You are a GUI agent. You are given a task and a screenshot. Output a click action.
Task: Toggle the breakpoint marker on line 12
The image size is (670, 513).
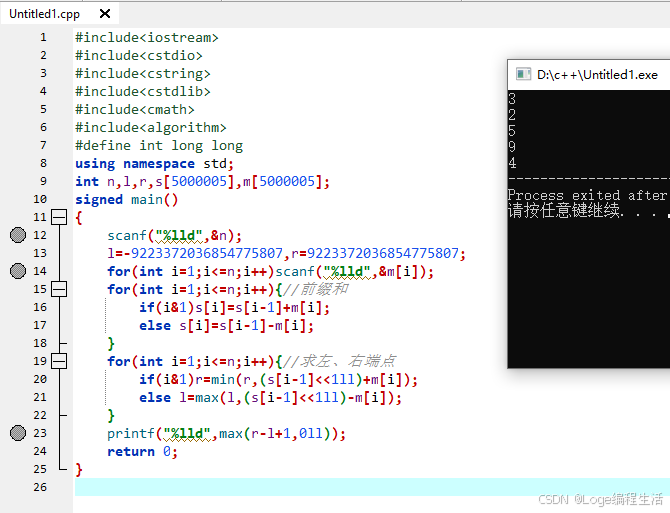(18, 235)
